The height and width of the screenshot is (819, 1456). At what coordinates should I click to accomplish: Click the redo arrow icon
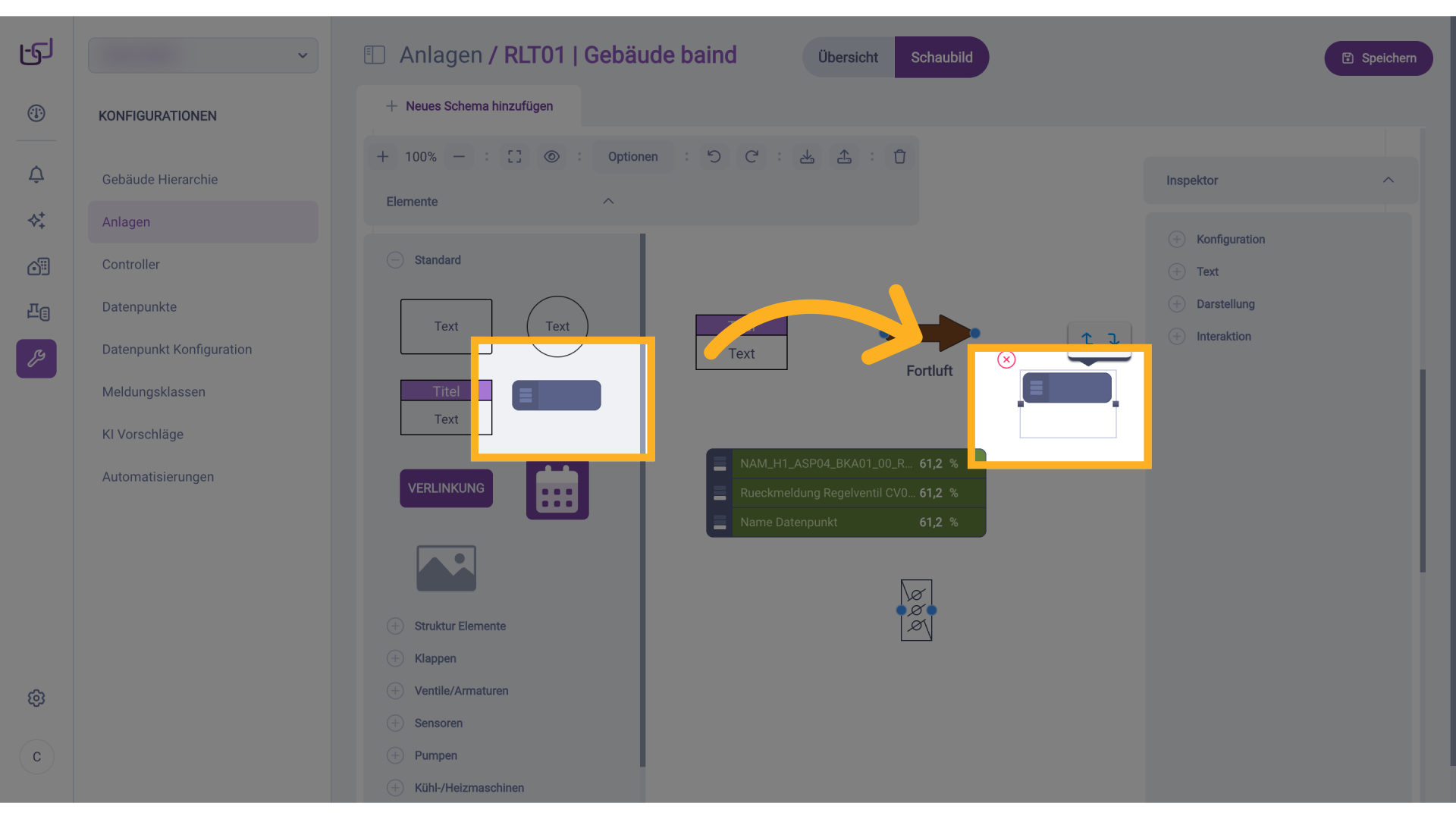pyautogui.click(x=752, y=157)
